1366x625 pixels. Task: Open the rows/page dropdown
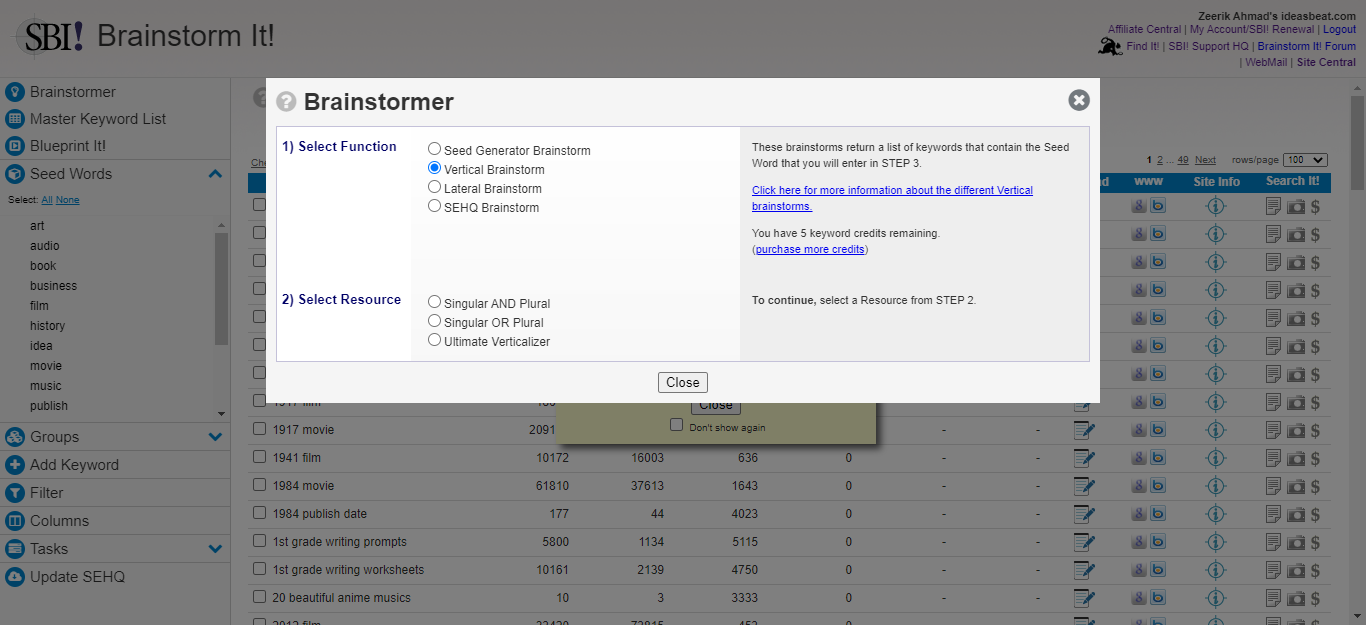coord(1307,160)
